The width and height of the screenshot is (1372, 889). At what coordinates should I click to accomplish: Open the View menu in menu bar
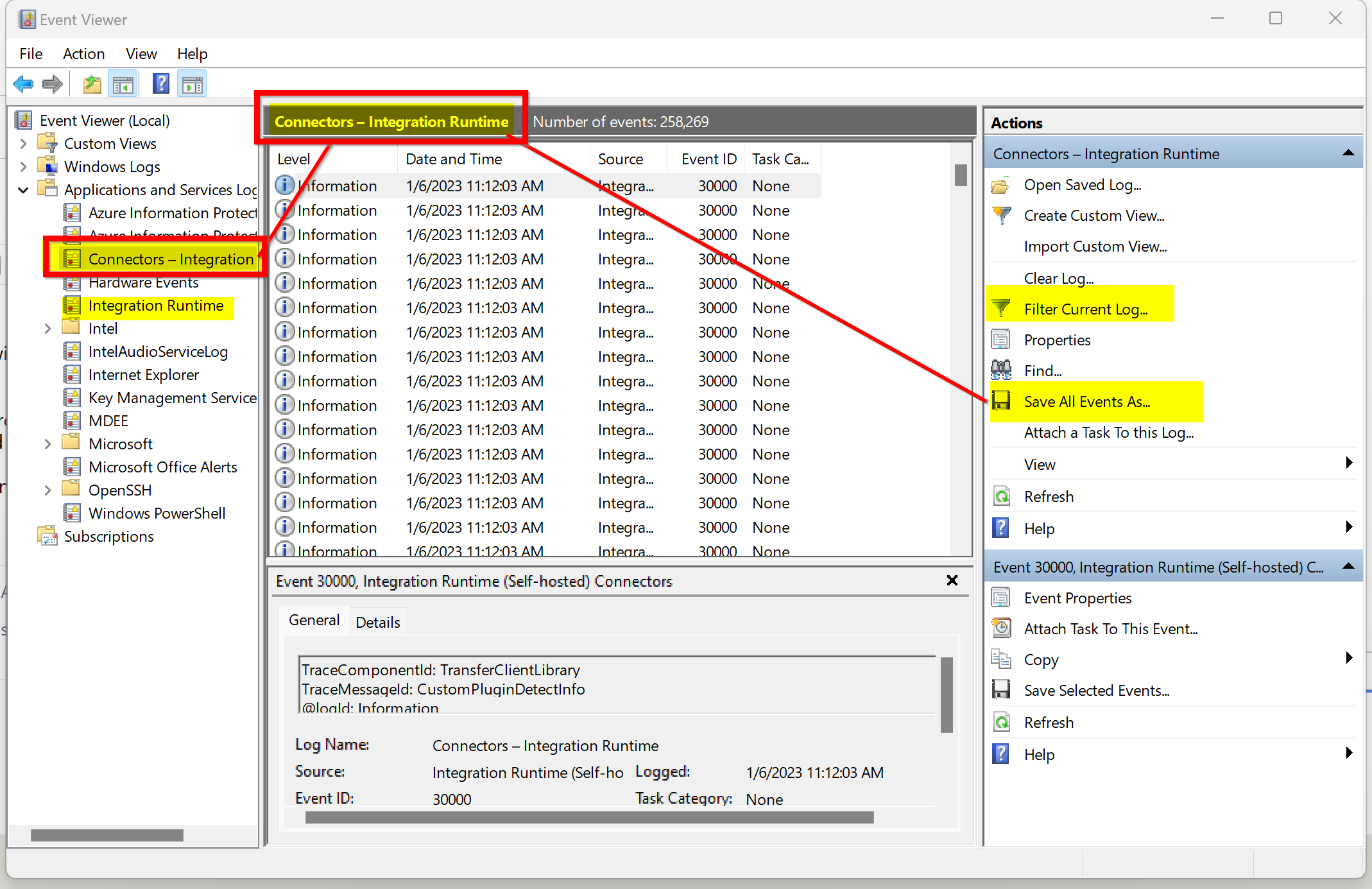coord(141,54)
